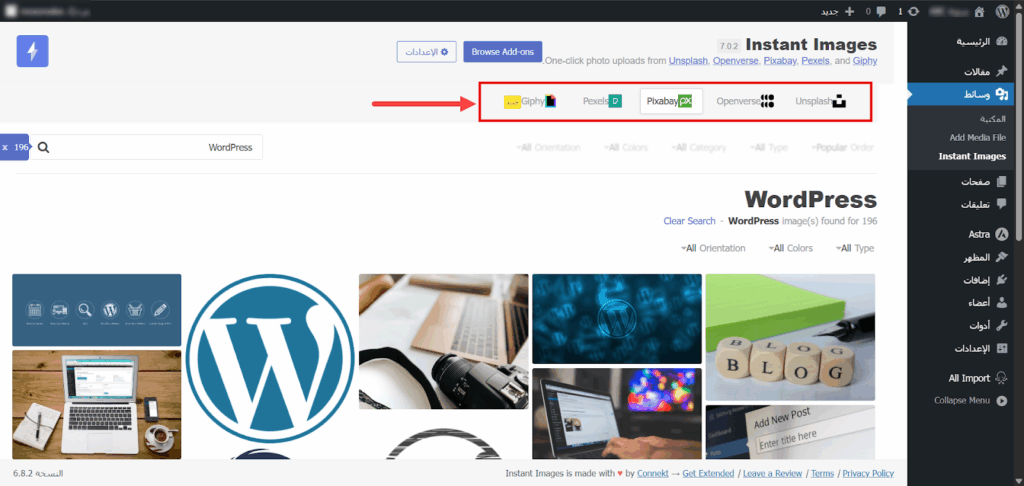1024x486 pixels.
Task: Open the Terms footer link
Action: point(822,474)
